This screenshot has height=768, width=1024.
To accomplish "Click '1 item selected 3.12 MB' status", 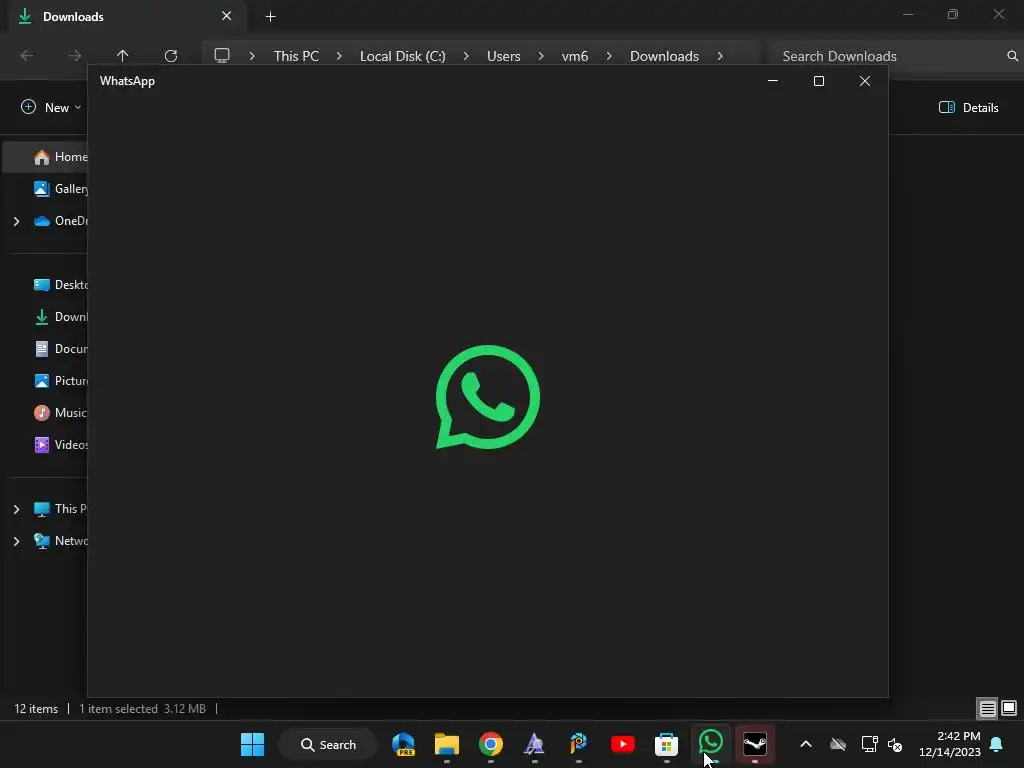I will [142, 709].
